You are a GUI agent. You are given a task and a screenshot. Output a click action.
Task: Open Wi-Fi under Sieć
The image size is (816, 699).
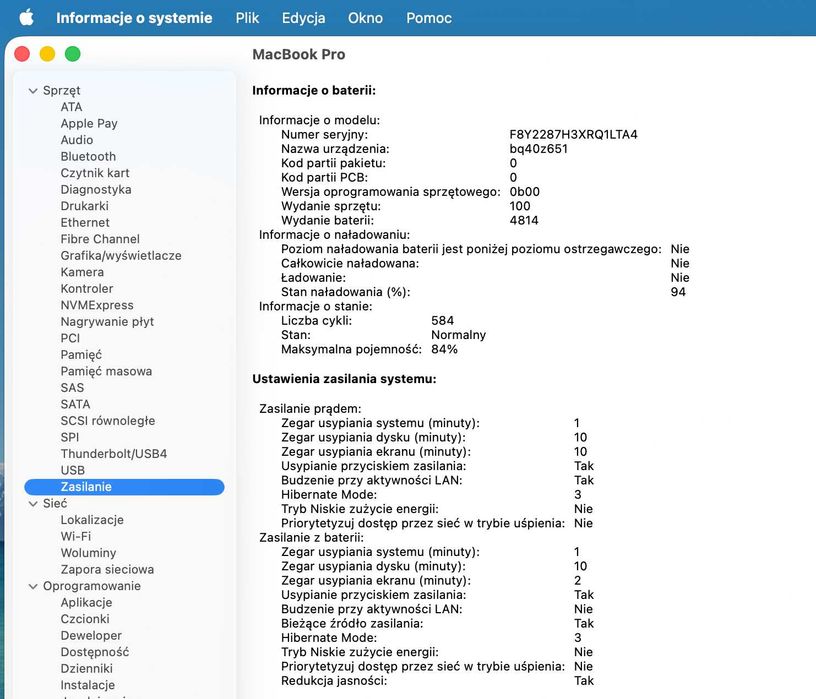coord(75,537)
